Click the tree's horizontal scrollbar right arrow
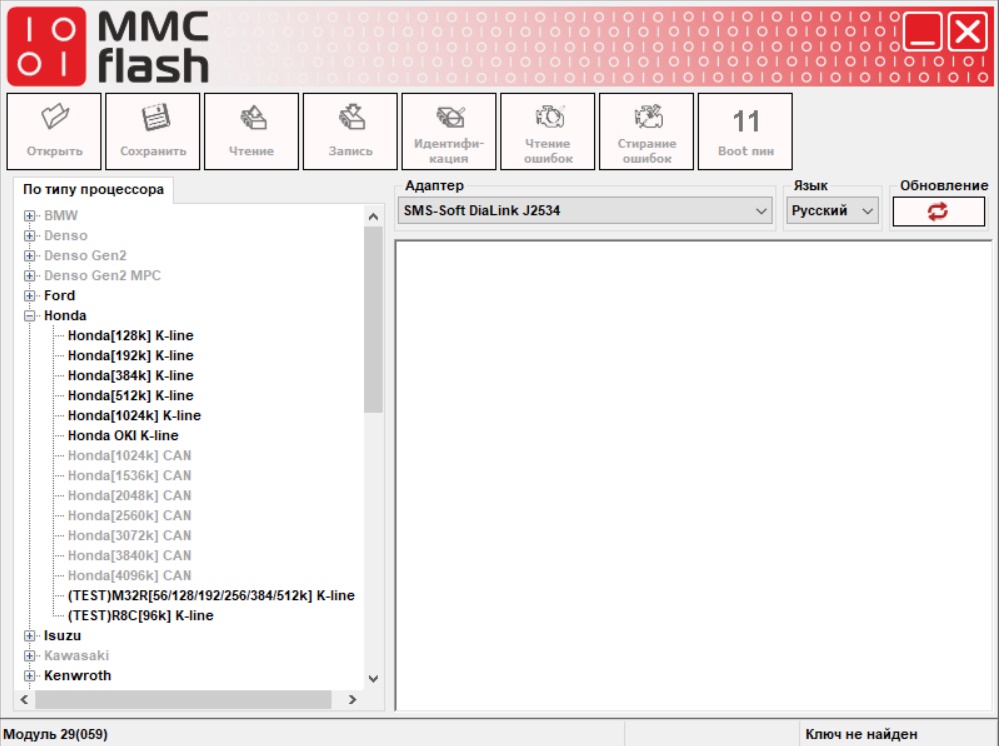The width and height of the screenshot is (999, 746). [x=352, y=700]
